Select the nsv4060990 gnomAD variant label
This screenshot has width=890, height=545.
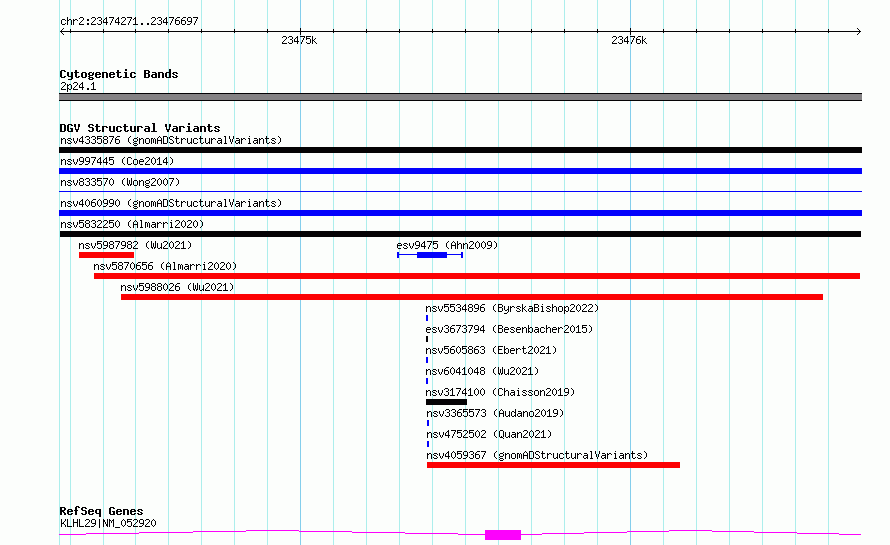point(171,203)
